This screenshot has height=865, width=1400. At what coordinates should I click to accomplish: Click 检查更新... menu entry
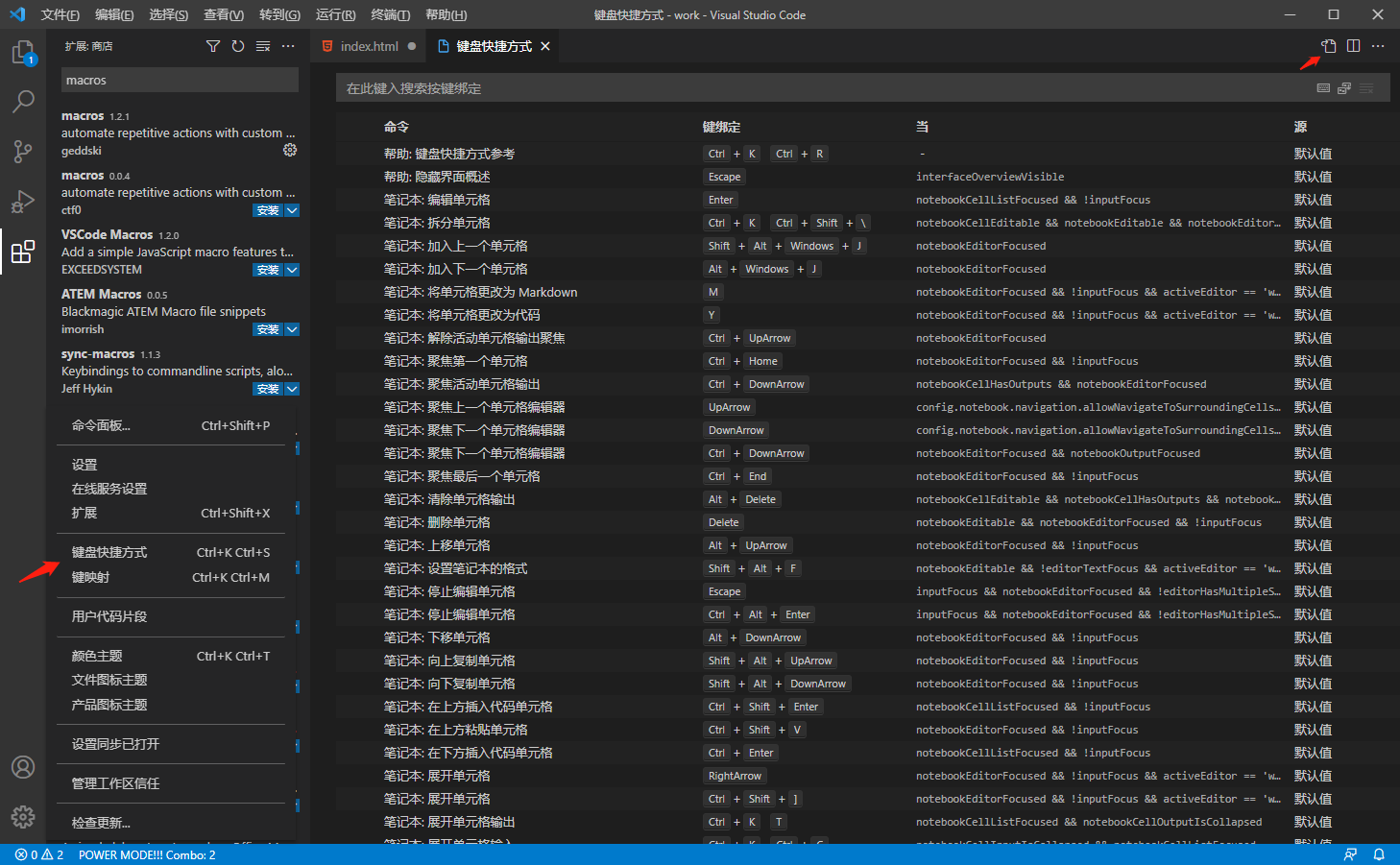coord(171,823)
